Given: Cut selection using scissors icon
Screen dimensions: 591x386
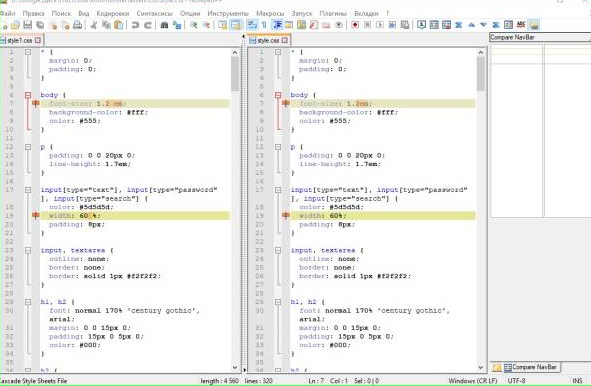Looking at the screenshot, I should [x=93, y=25].
